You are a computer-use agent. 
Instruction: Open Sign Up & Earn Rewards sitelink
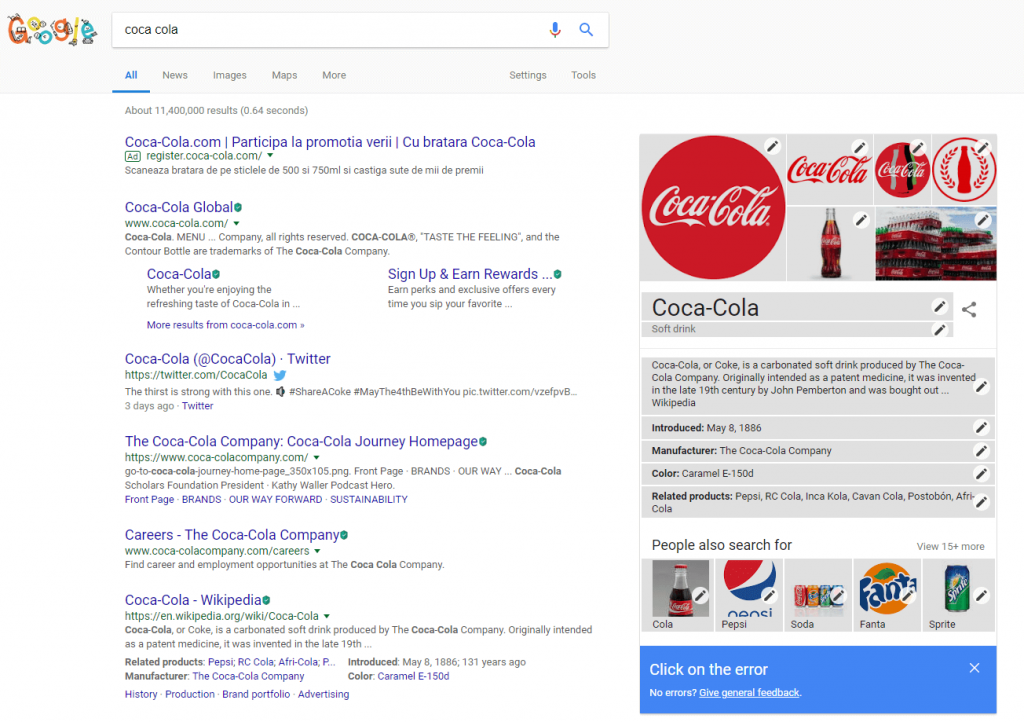470,274
